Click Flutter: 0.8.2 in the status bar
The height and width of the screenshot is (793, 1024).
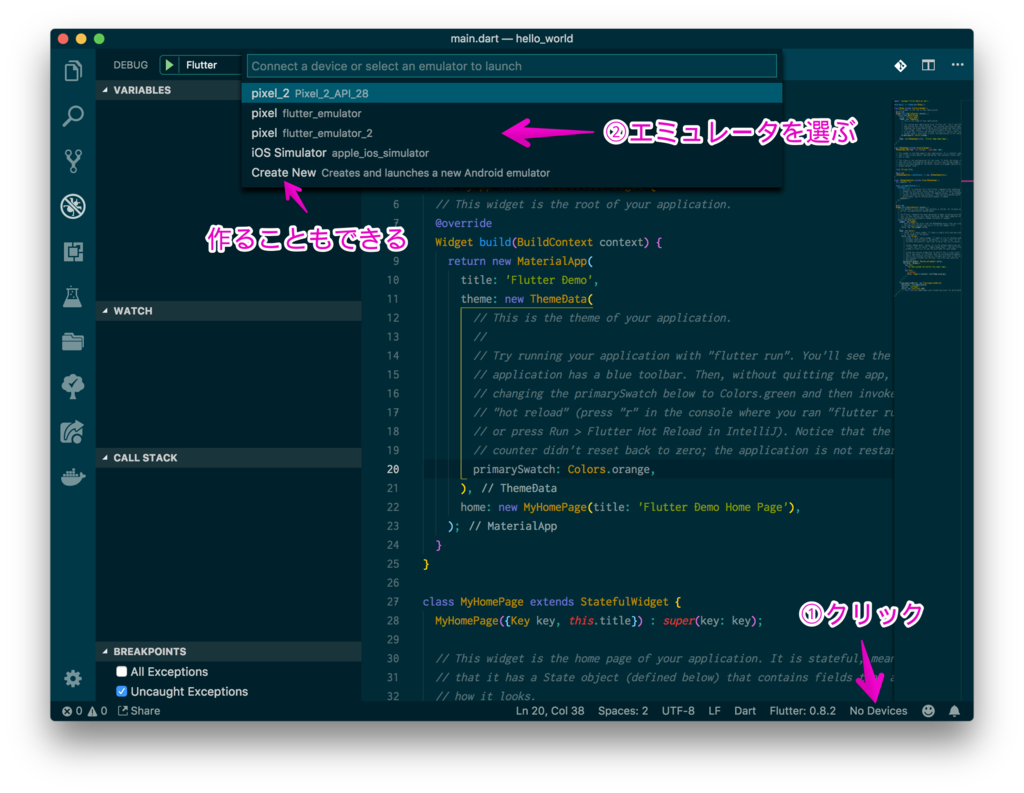coord(802,711)
